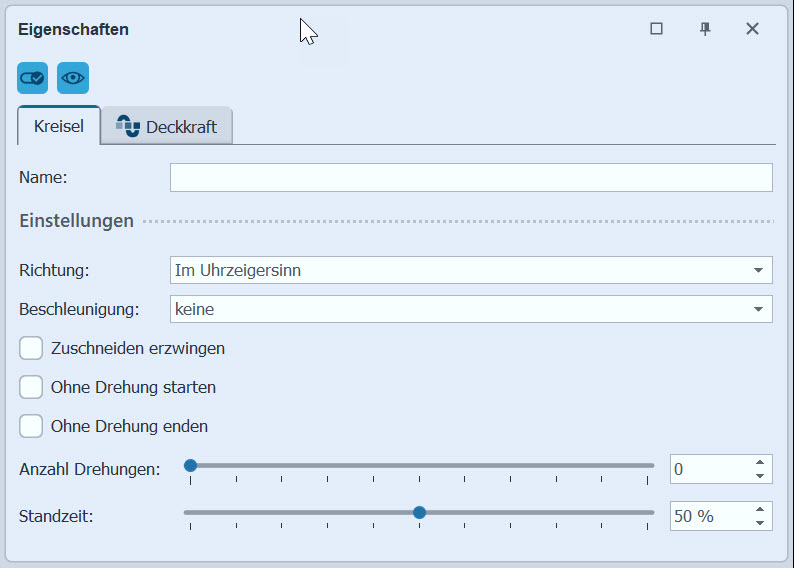Maximize the Eigenschaften panel
The width and height of the screenshot is (794, 568).
[656, 29]
